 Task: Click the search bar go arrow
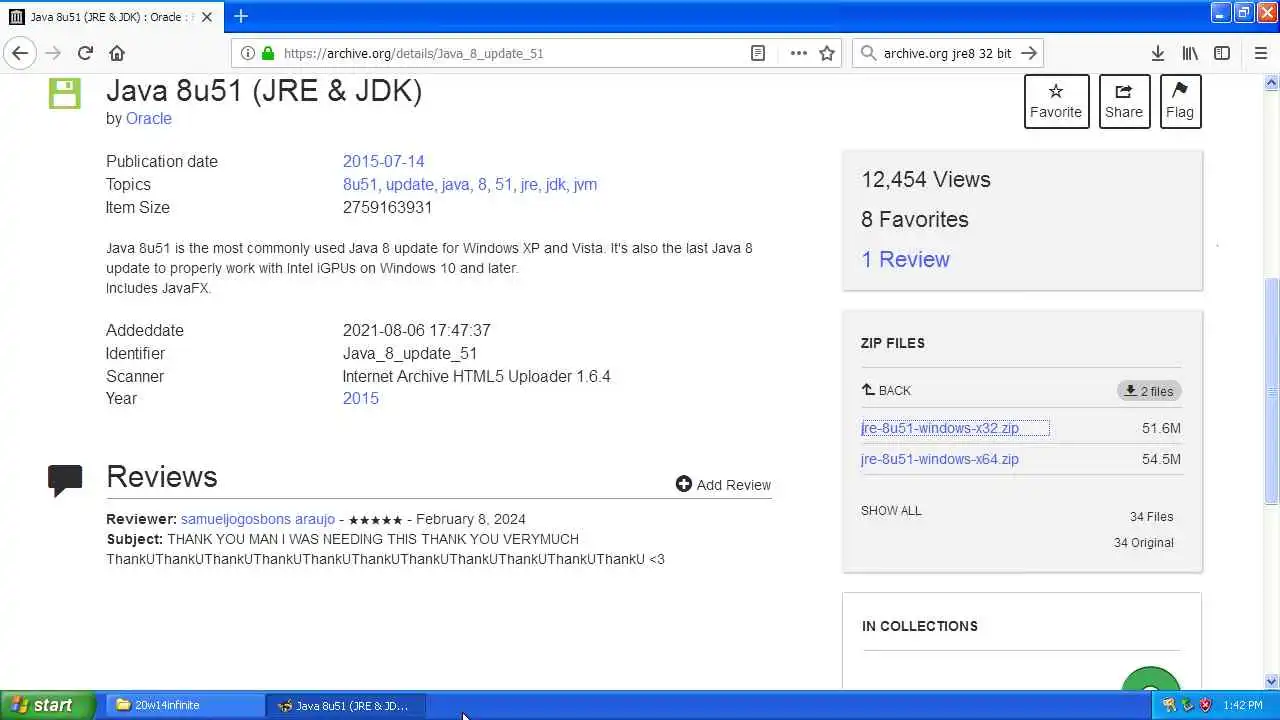[1029, 53]
